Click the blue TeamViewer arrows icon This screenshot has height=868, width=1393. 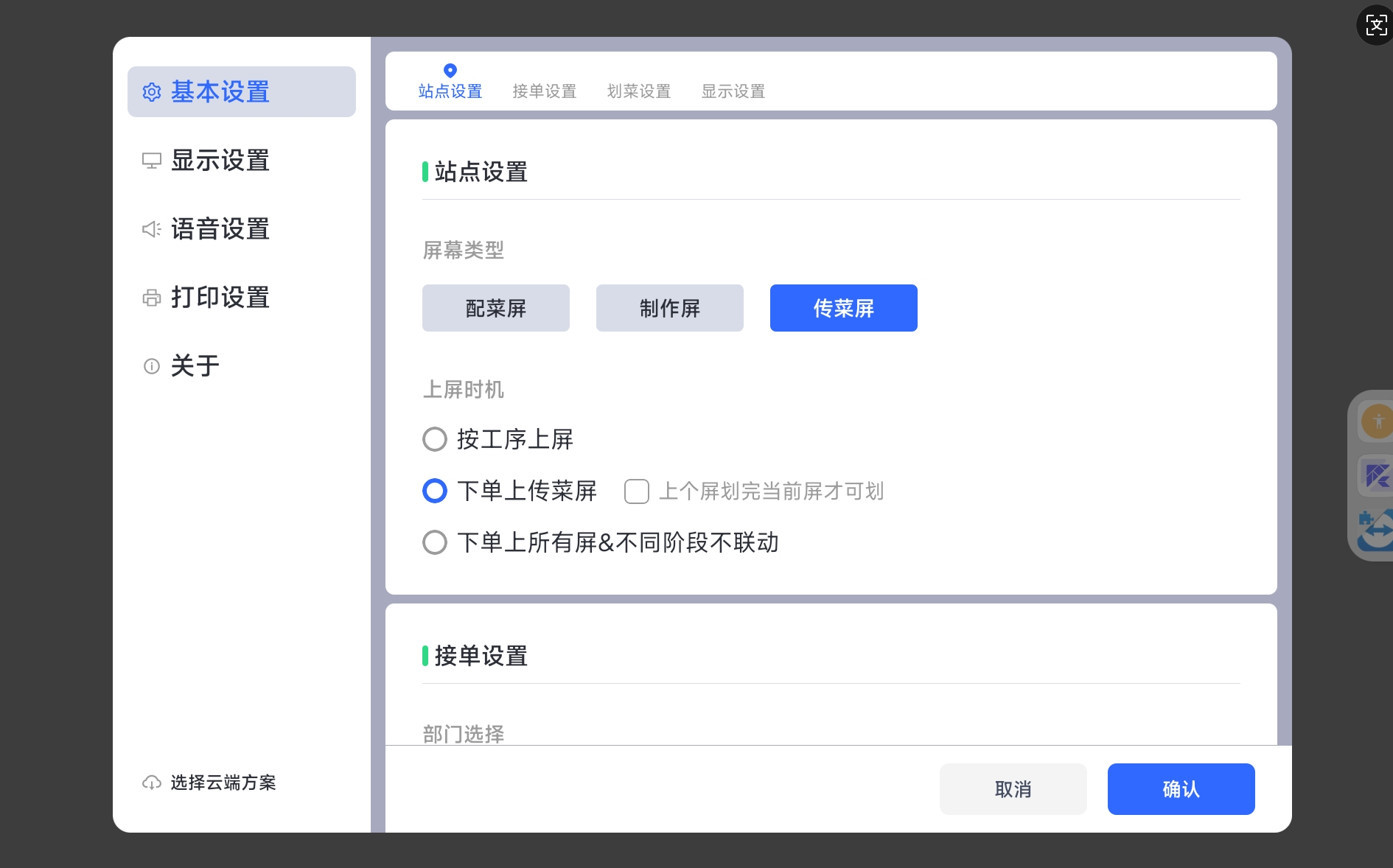(1377, 530)
